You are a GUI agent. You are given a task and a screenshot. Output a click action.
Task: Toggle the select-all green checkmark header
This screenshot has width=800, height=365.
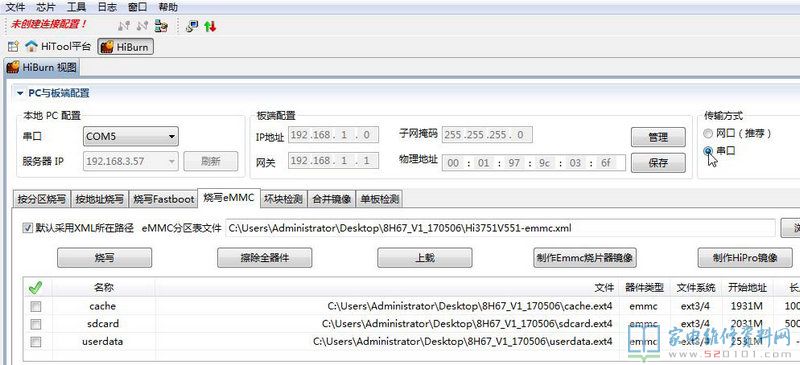[x=35, y=288]
